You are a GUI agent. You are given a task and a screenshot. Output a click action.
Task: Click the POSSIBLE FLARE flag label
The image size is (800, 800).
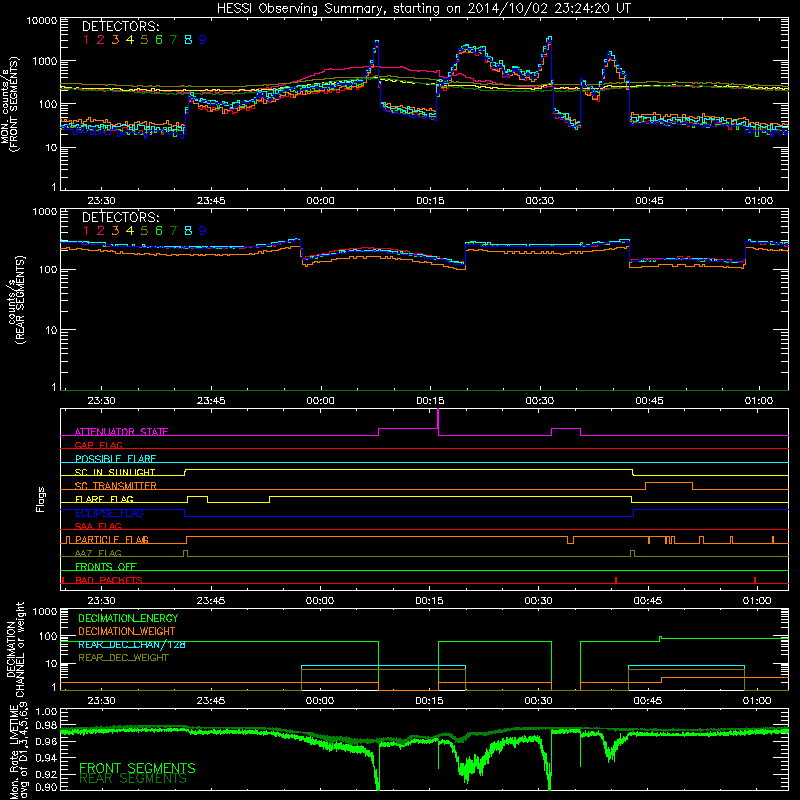(x=115, y=459)
